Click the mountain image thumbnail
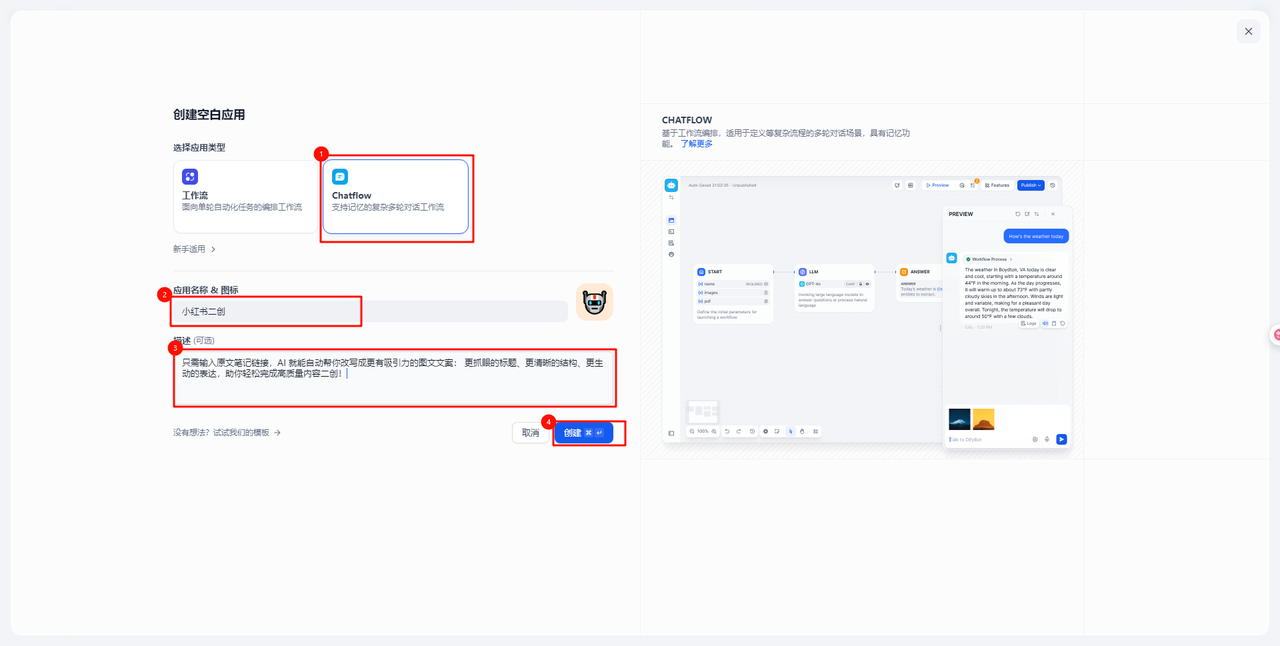The image size is (1280, 646). [959, 419]
